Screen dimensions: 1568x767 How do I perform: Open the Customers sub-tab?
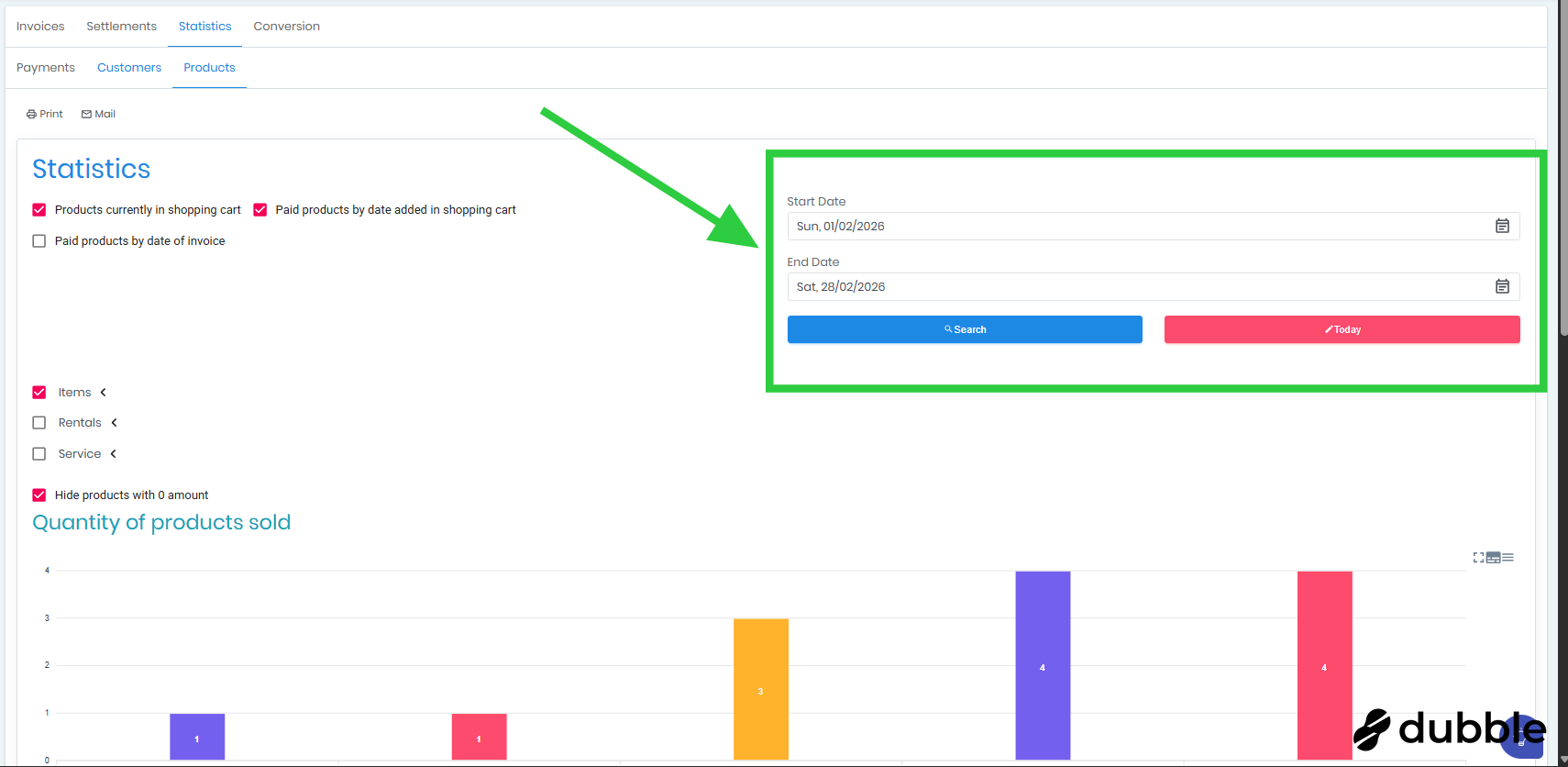(129, 68)
